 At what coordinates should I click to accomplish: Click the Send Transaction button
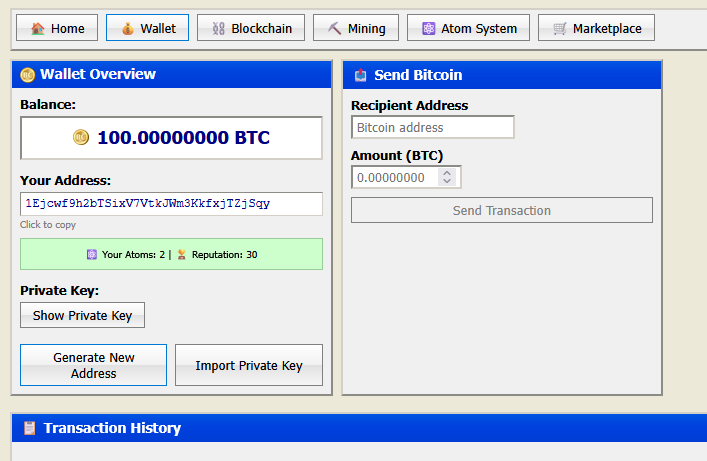[x=502, y=210]
